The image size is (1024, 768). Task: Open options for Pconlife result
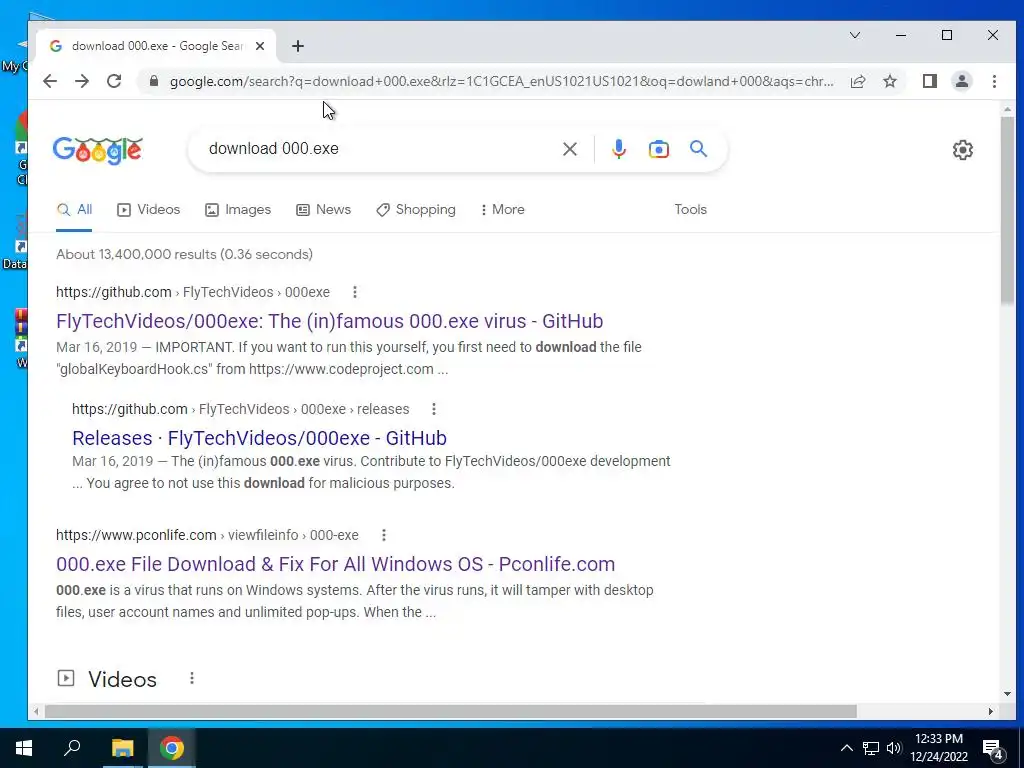pos(383,535)
